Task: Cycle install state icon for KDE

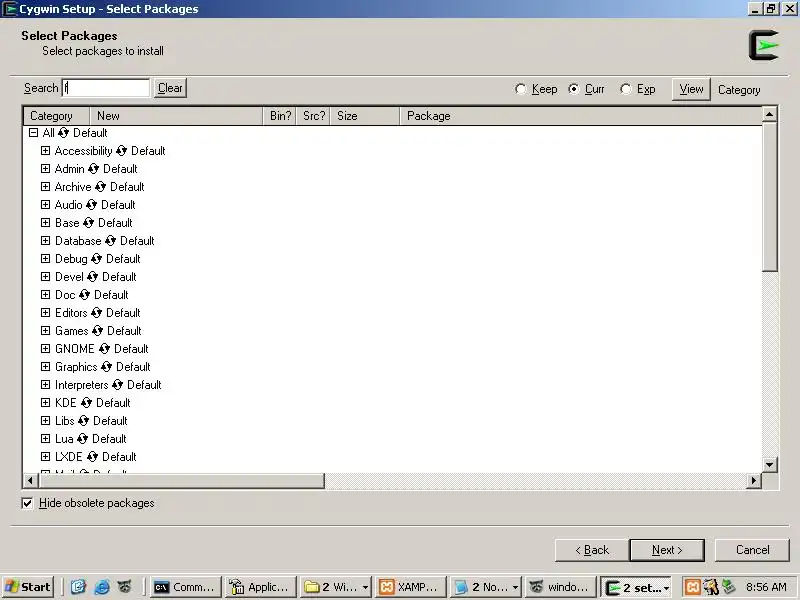Action: coord(86,403)
